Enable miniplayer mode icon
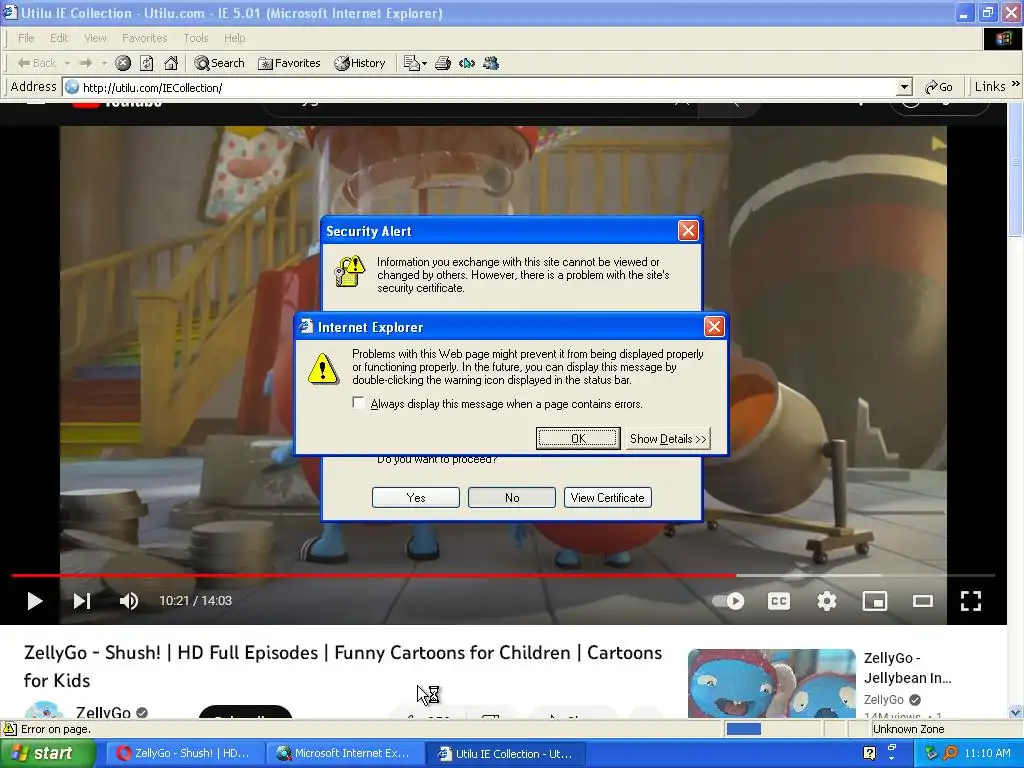 (x=874, y=601)
